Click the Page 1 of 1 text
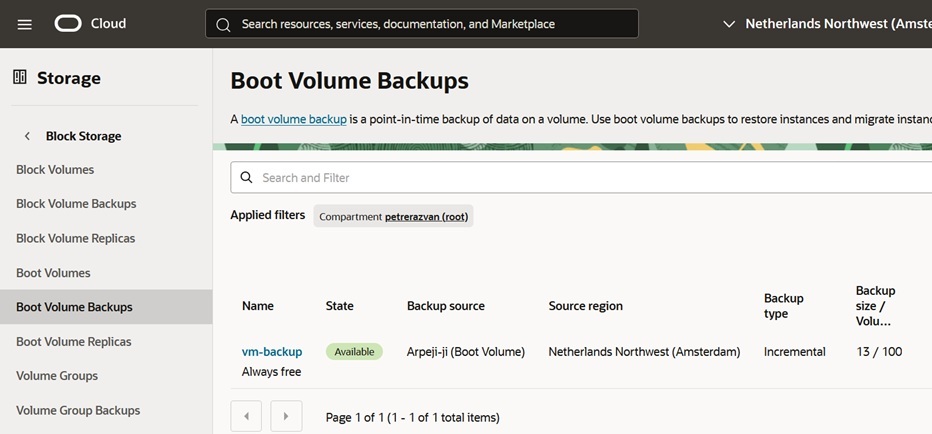The image size is (932, 434). 413,417
